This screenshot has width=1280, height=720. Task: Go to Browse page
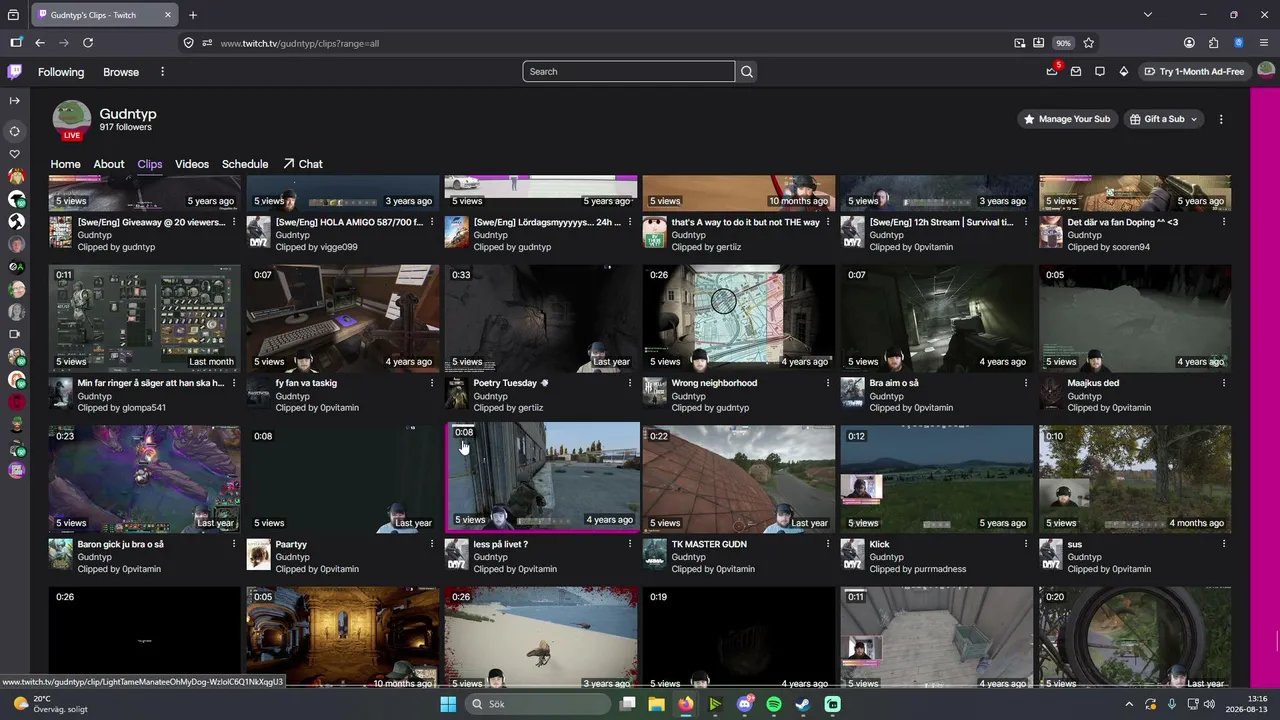tap(121, 72)
